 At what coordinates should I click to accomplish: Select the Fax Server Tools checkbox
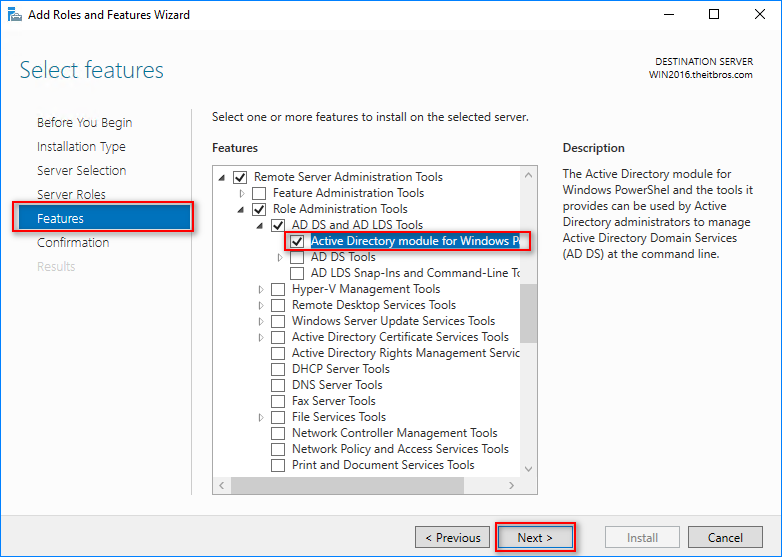tap(278, 401)
